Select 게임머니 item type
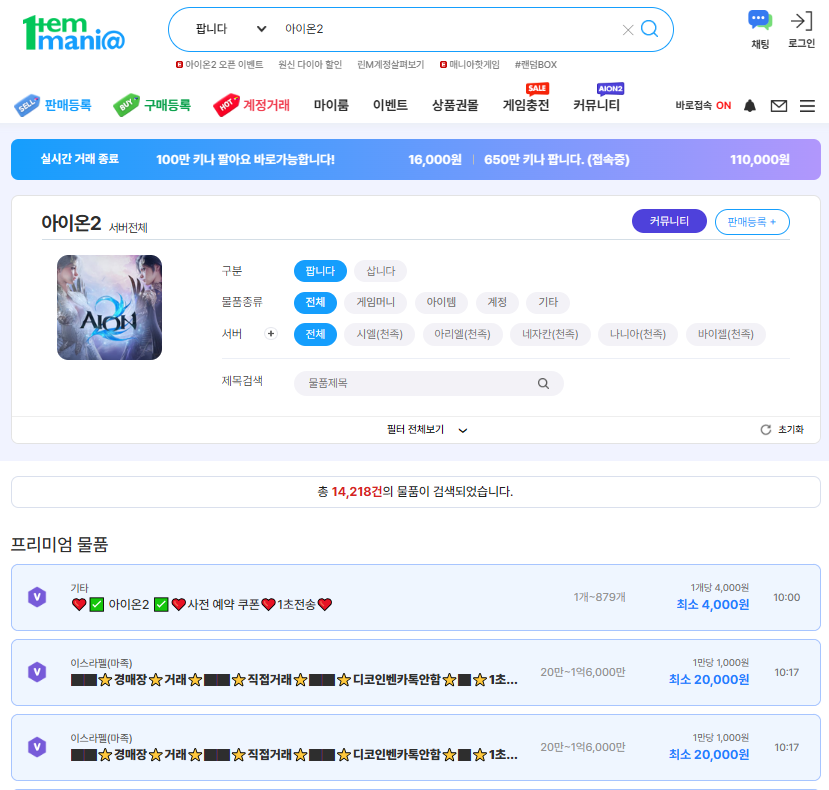Viewport: 829px width, 790px height. pyautogui.click(x=375, y=302)
